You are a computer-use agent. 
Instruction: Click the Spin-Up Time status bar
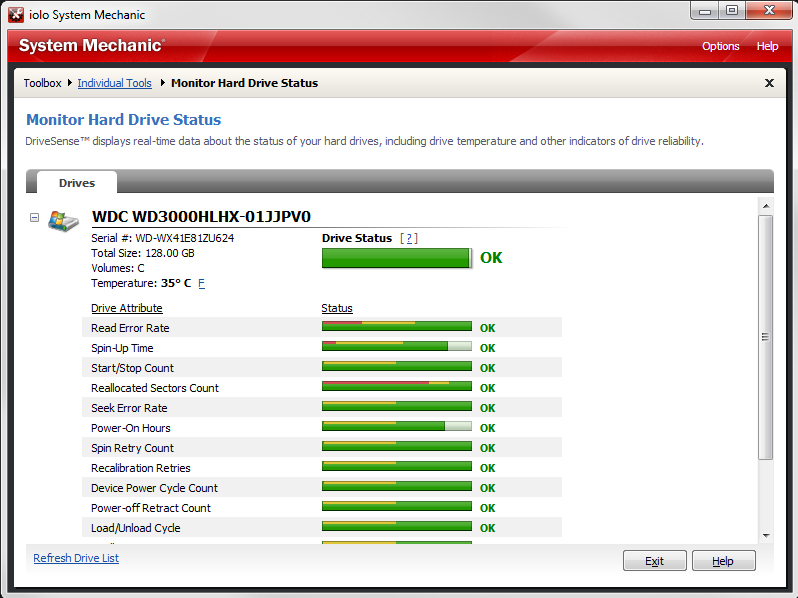click(x=396, y=347)
